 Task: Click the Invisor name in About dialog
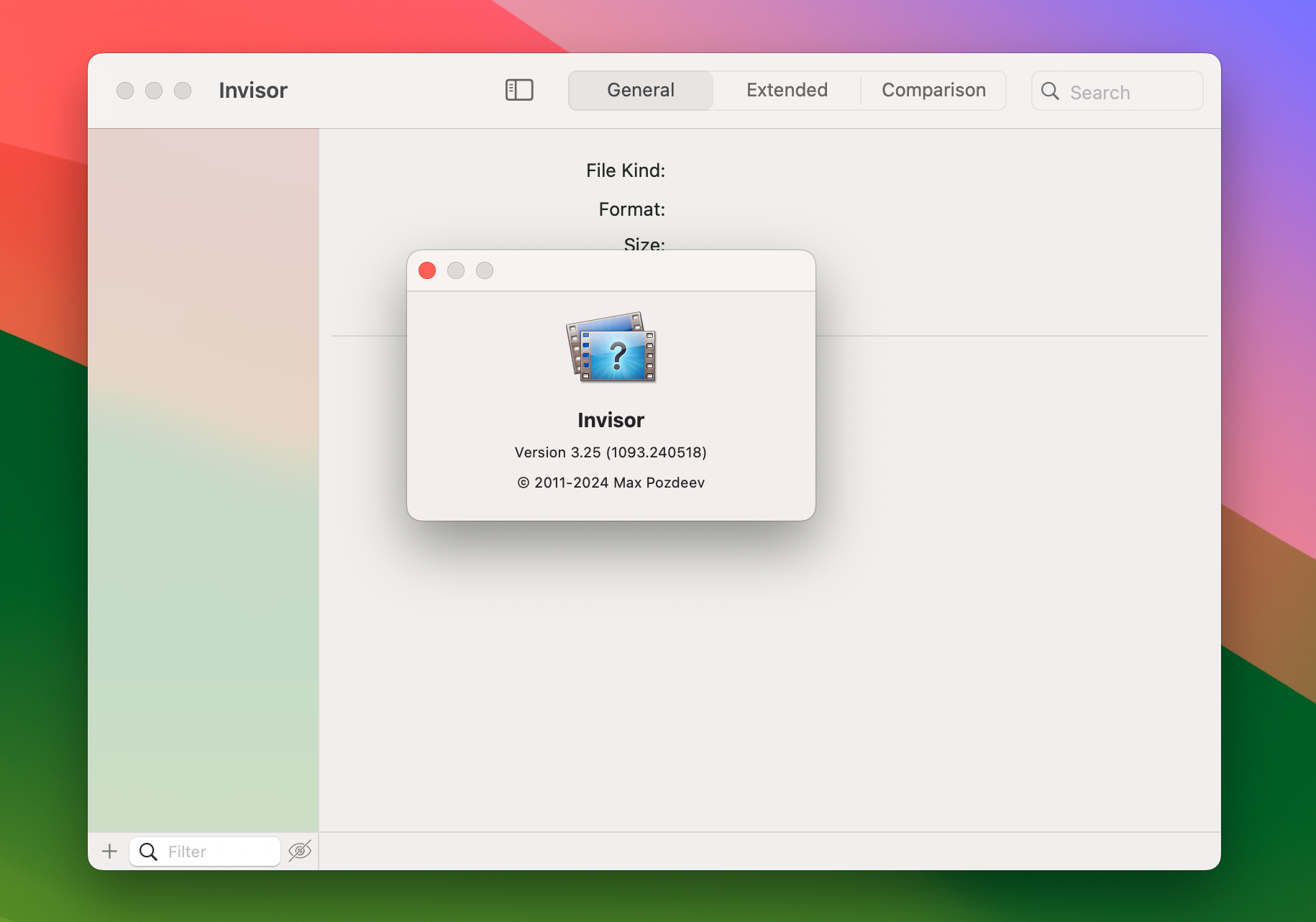pos(611,420)
